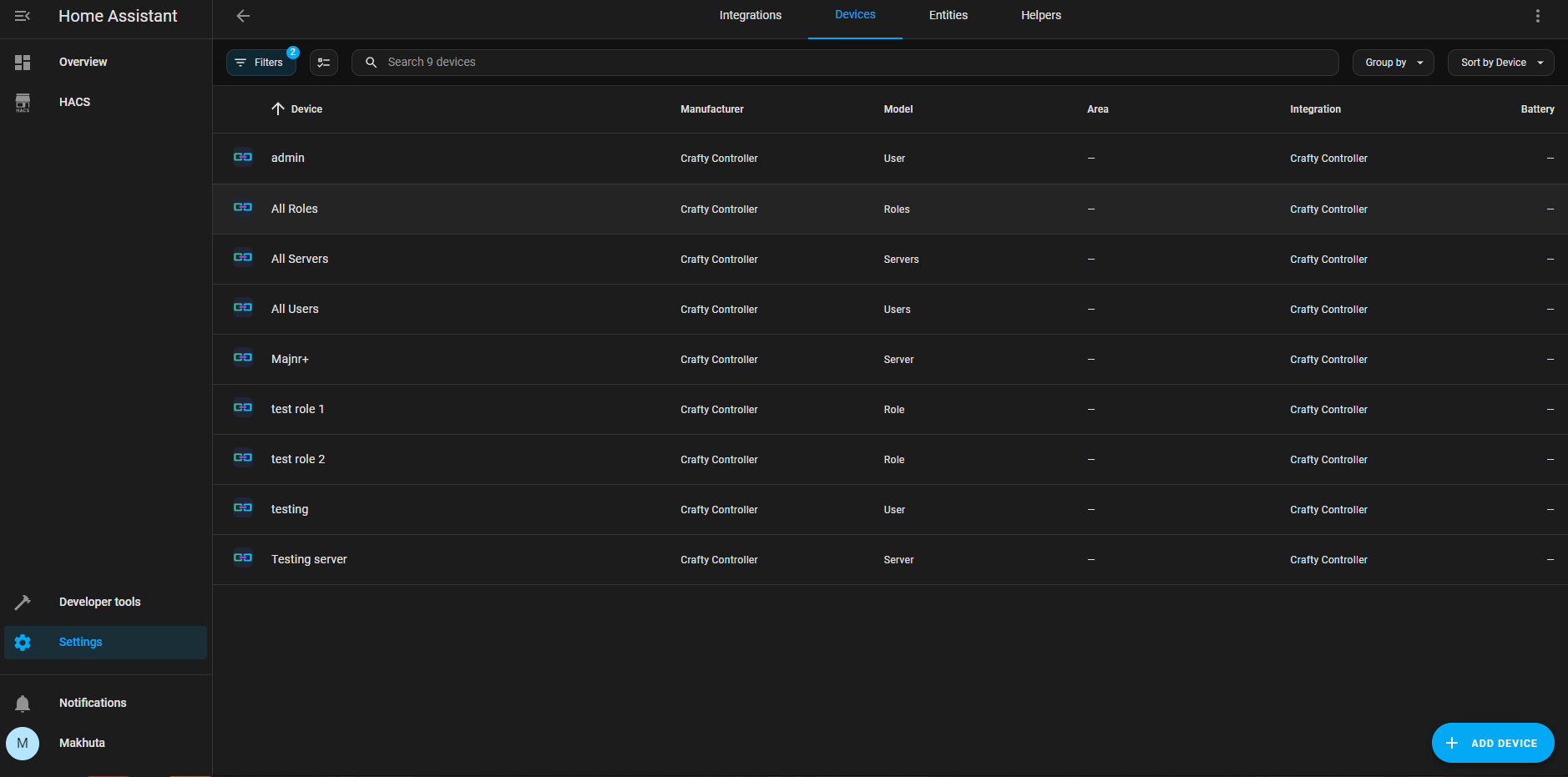The image size is (1568, 777).
Task: Click the Filters count badge 2
Action: (293, 52)
